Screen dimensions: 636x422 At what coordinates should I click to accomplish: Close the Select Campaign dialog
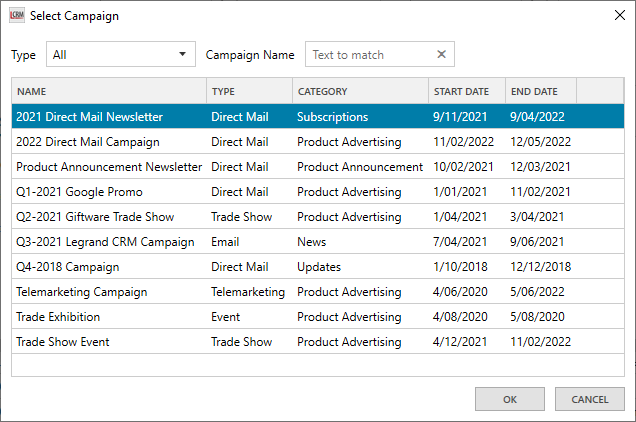click(x=612, y=16)
